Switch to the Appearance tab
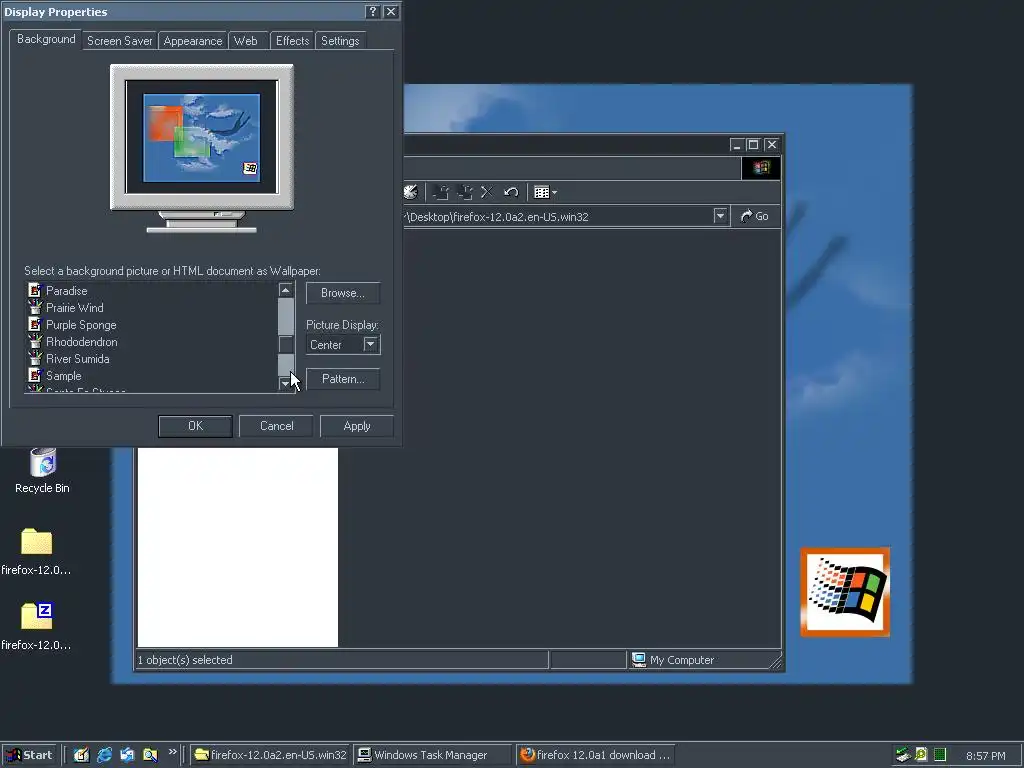 193,40
